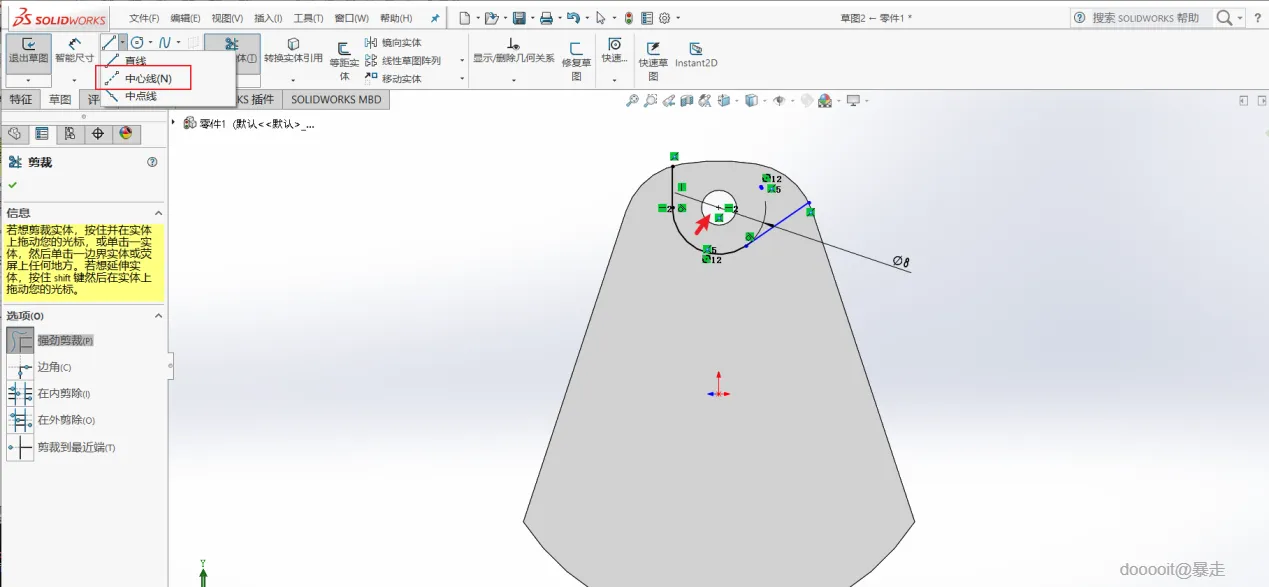This screenshot has width=1269, height=587.
Task: Click the Select cursor tool icon
Action: point(601,18)
